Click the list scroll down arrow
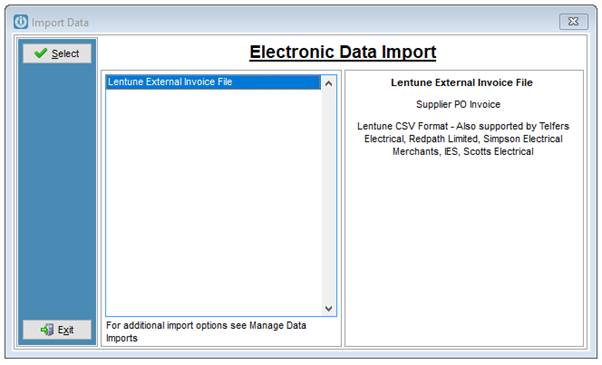This screenshot has height=365, width=602. 328,308
